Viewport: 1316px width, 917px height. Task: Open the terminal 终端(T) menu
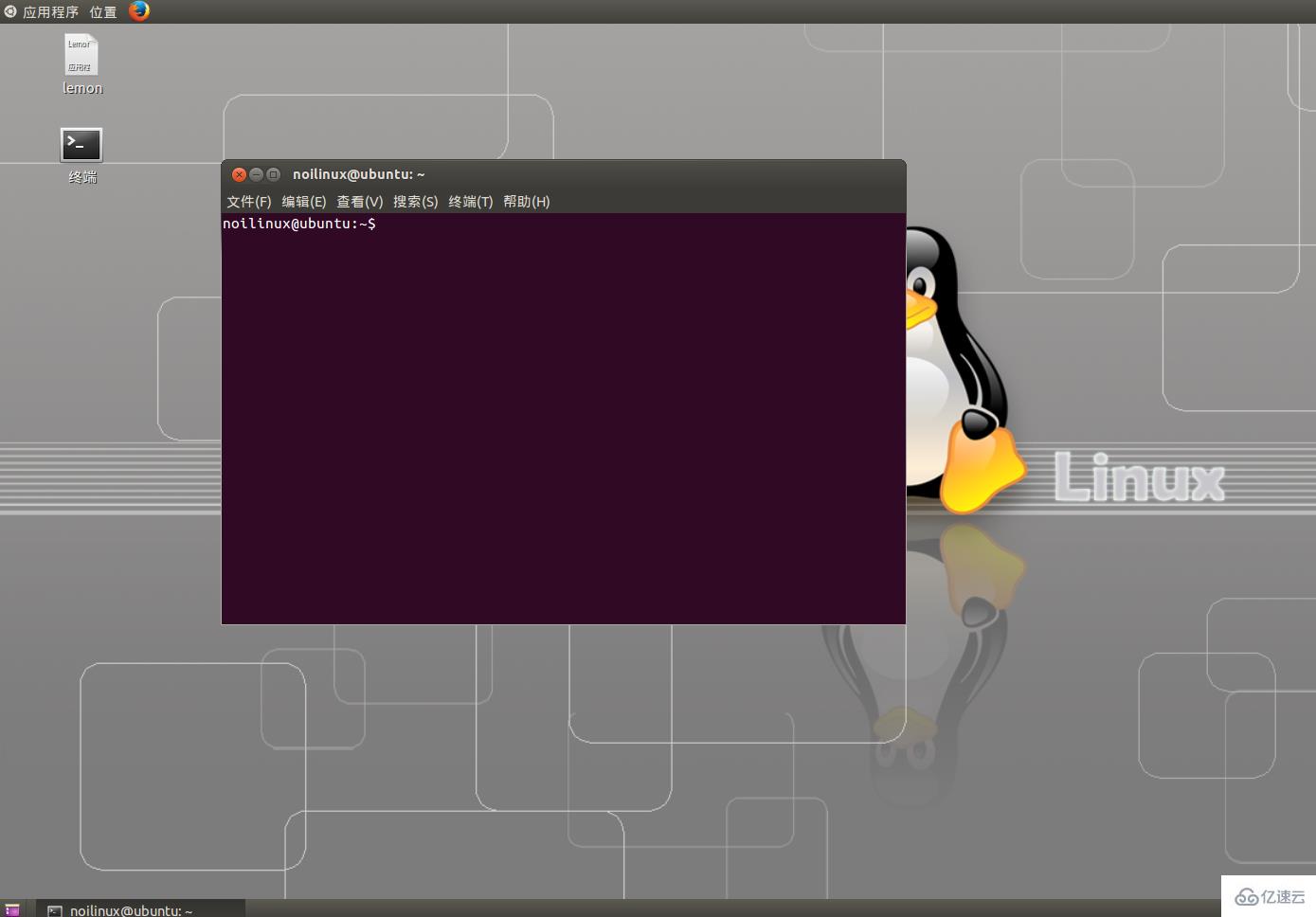point(471,202)
